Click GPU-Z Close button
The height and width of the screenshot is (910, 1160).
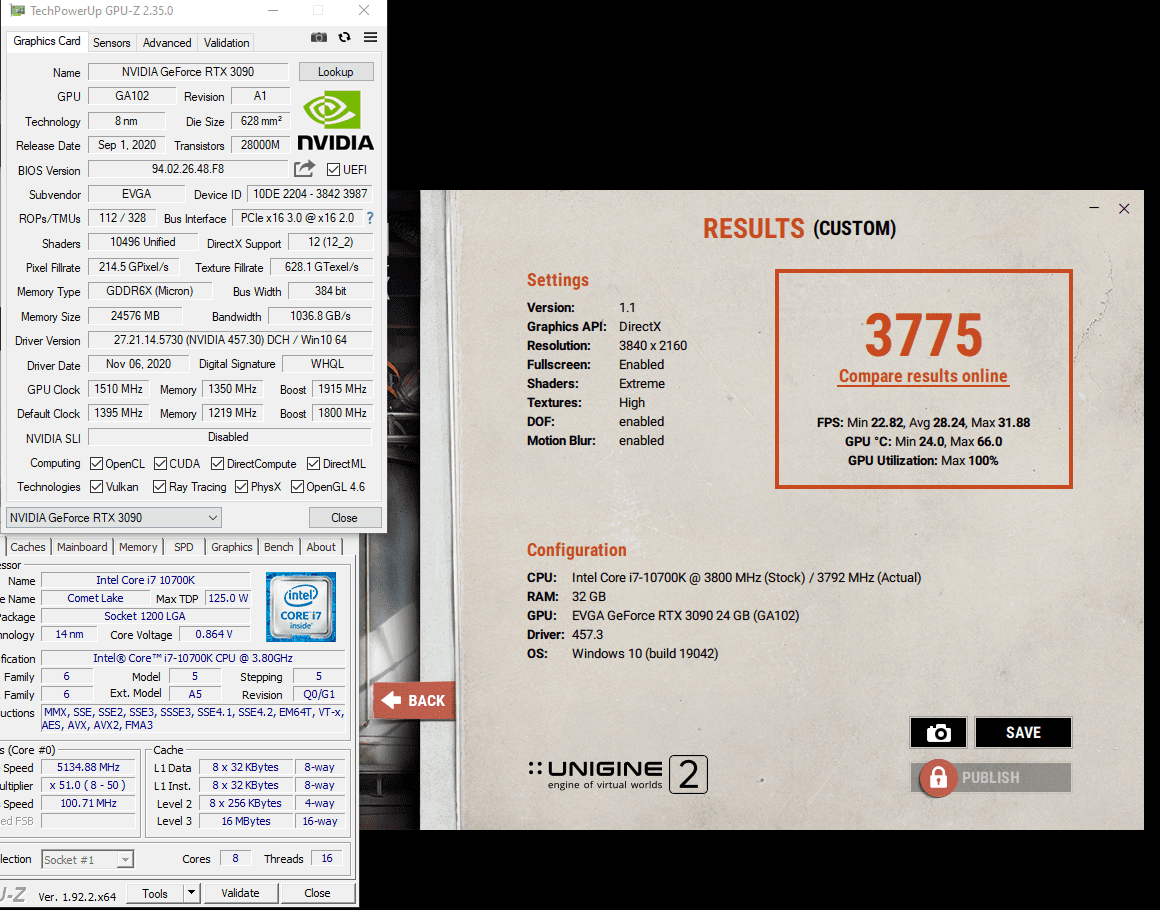point(345,517)
